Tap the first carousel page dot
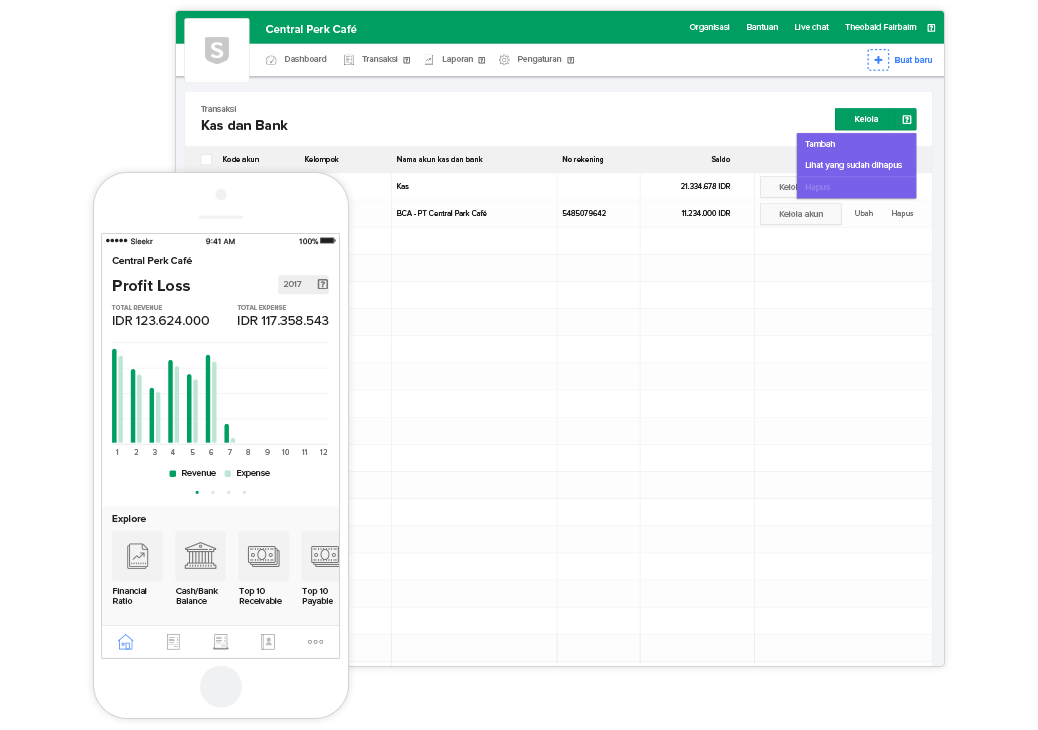 pyautogui.click(x=197, y=492)
